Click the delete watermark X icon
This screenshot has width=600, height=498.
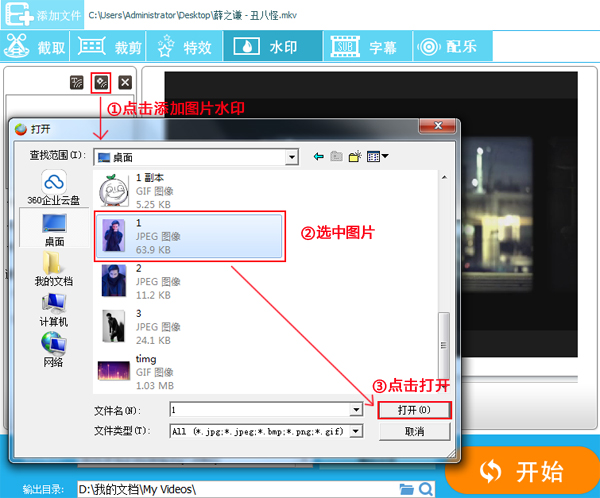coord(124,83)
